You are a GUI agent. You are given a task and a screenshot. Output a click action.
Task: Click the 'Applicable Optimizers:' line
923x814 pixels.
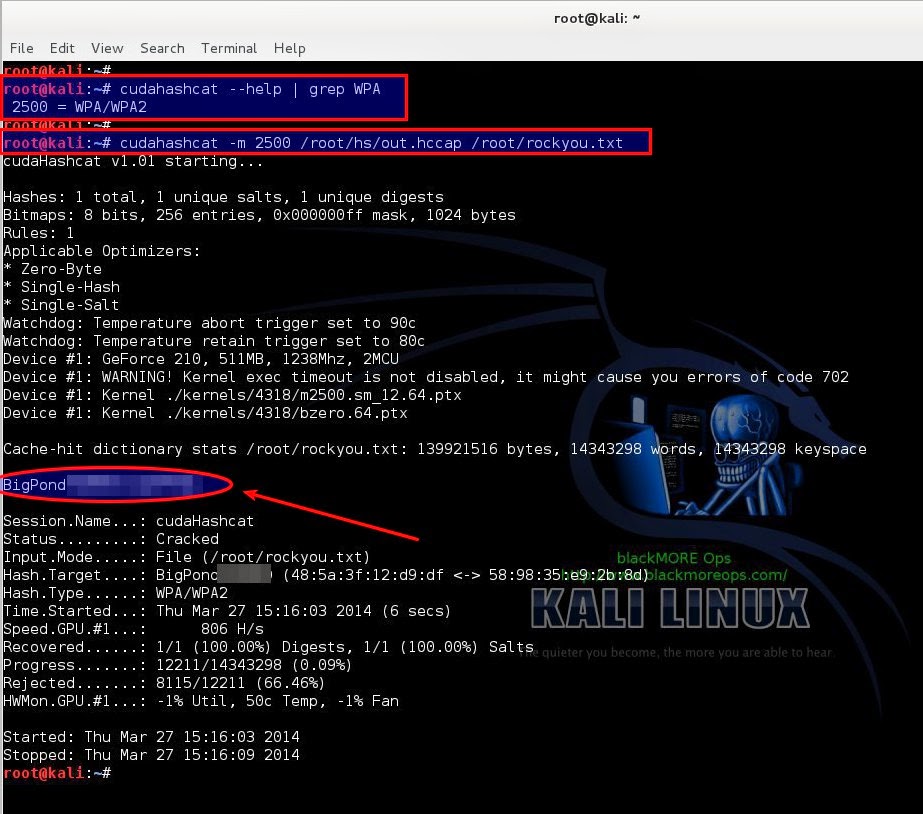click(x=102, y=251)
